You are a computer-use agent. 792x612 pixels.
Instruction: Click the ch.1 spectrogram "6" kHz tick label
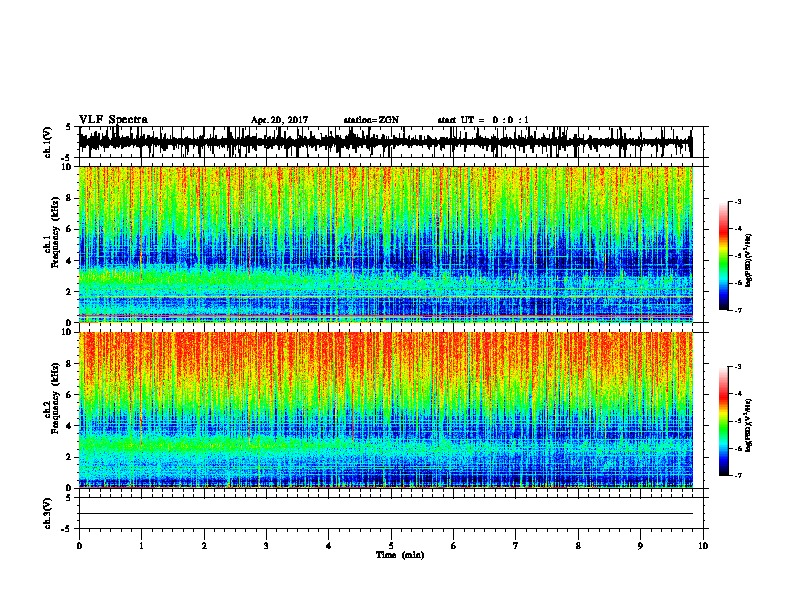click(70, 229)
